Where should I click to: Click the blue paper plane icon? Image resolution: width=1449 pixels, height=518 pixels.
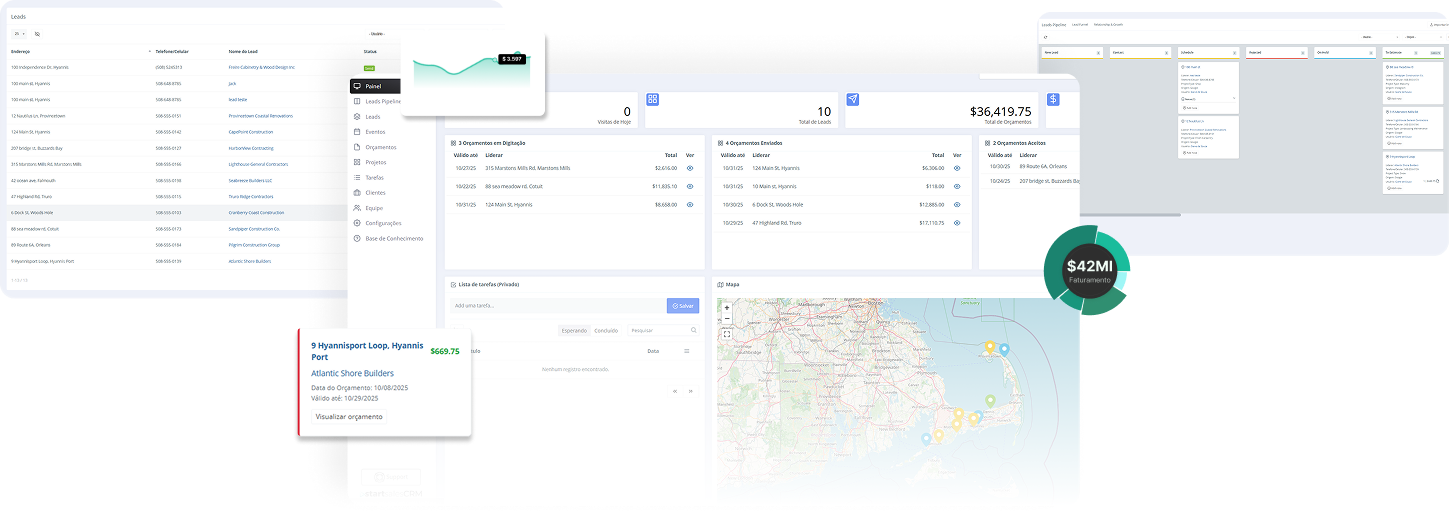tap(853, 100)
